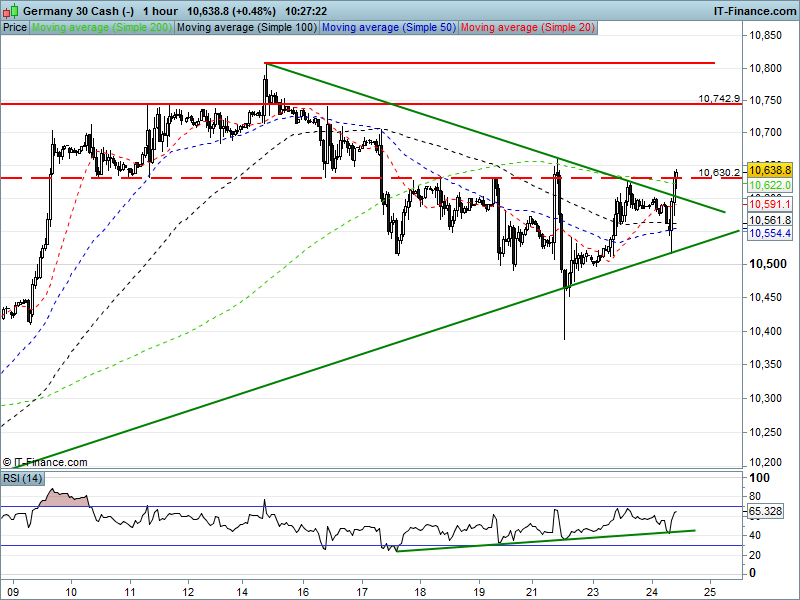Click the date label 19 on the time axis
Image resolution: width=800 pixels, height=600 pixels.
coord(479,592)
